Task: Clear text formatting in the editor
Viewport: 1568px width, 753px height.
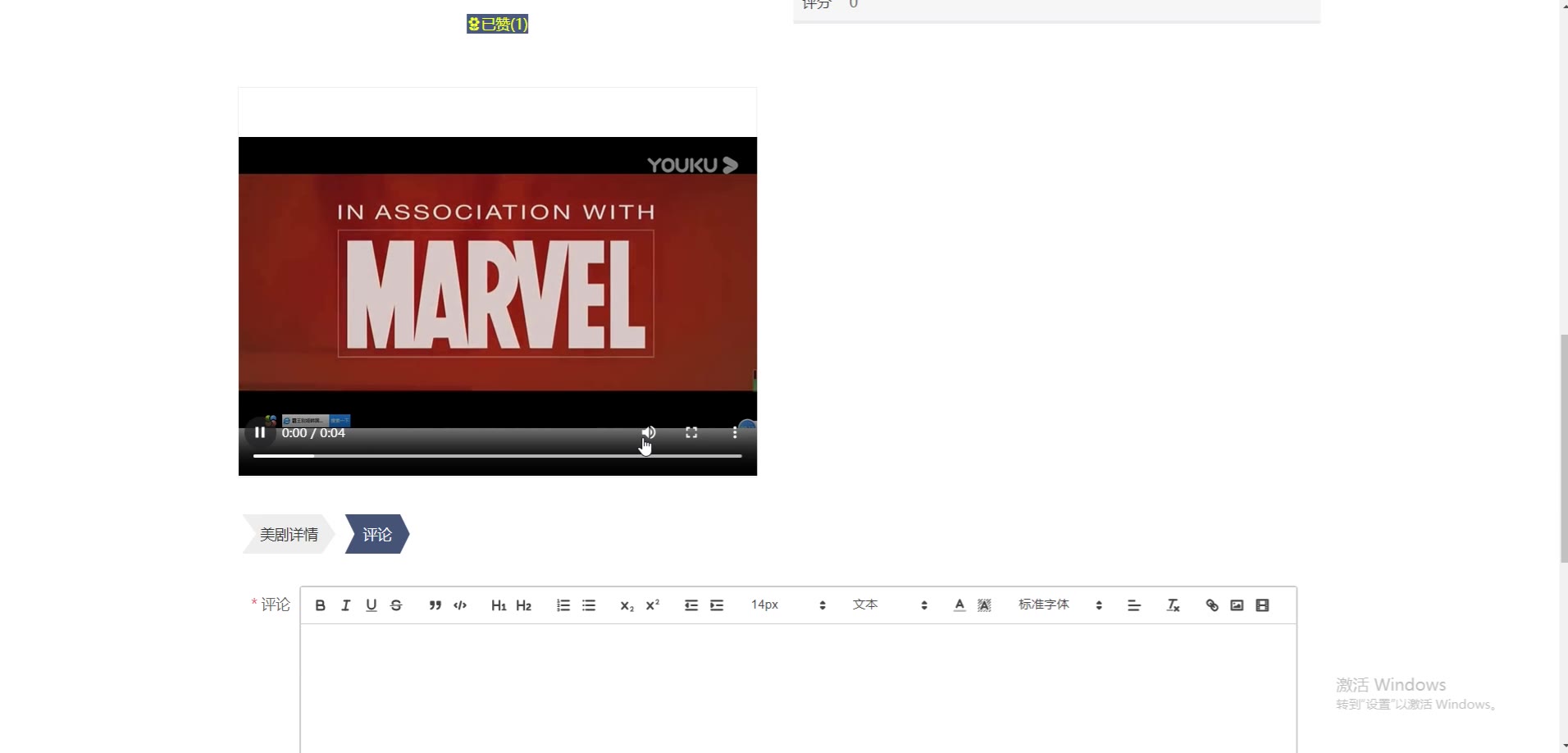Action: (x=1174, y=605)
